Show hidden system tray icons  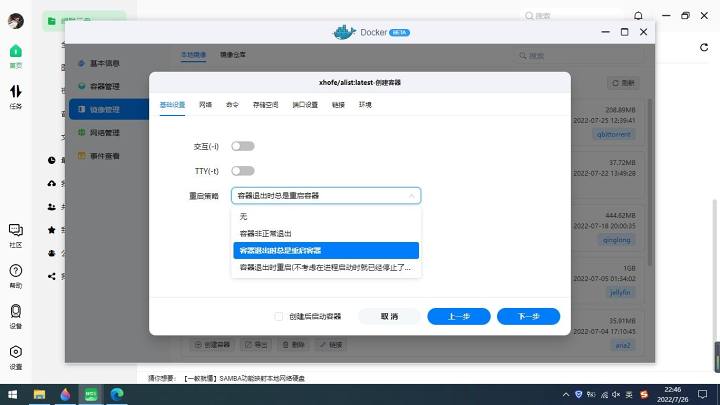click(566, 394)
